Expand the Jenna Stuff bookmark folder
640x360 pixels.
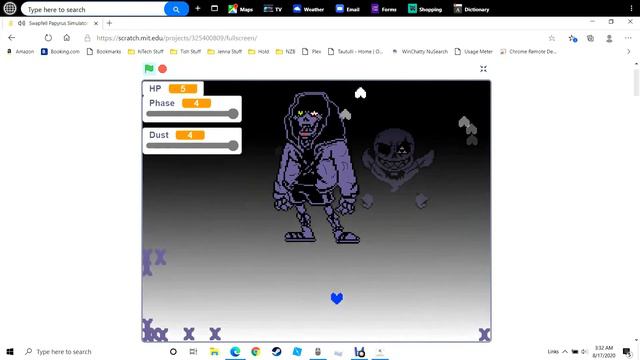225,51
